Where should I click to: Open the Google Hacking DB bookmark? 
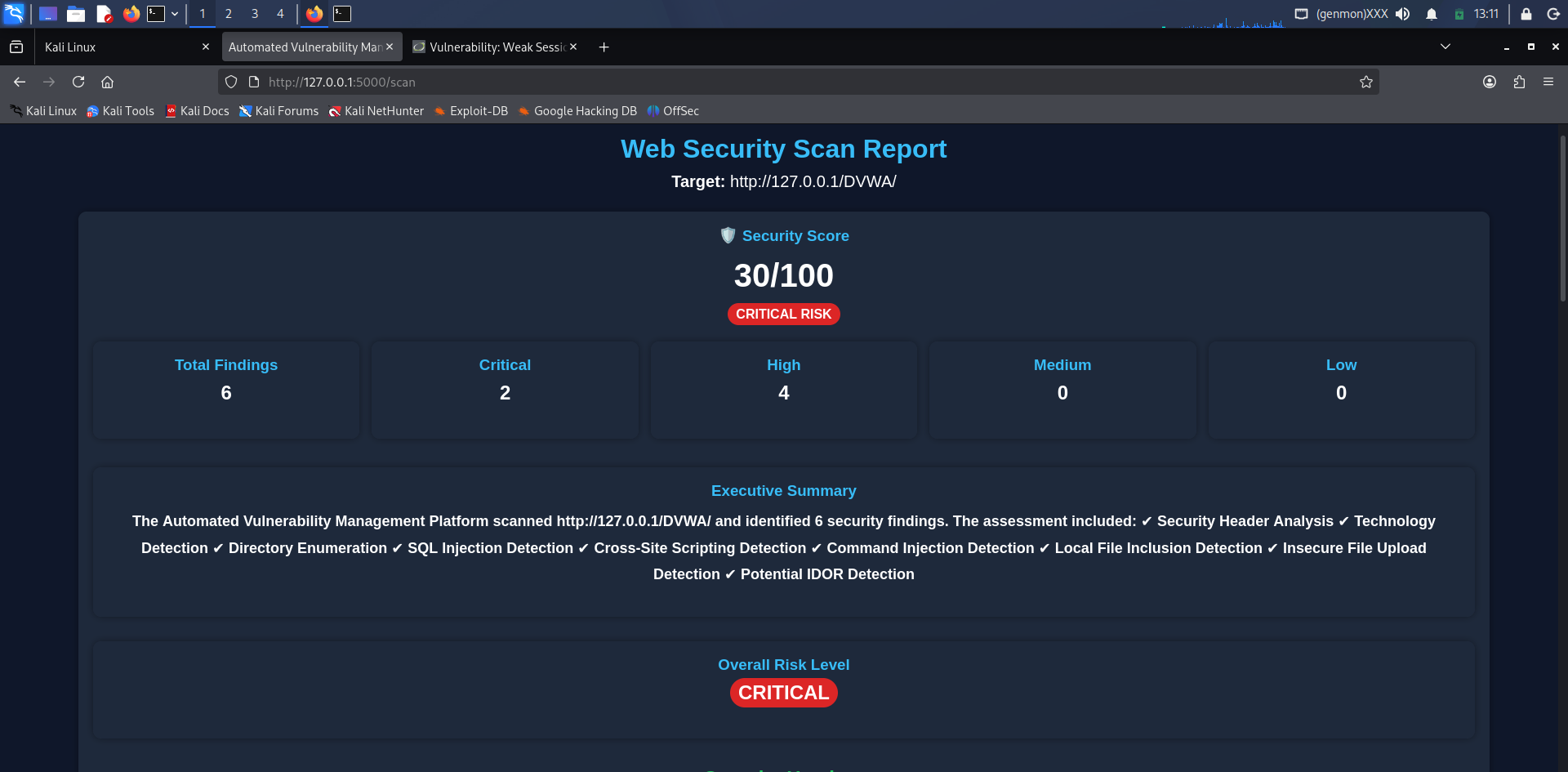577,111
